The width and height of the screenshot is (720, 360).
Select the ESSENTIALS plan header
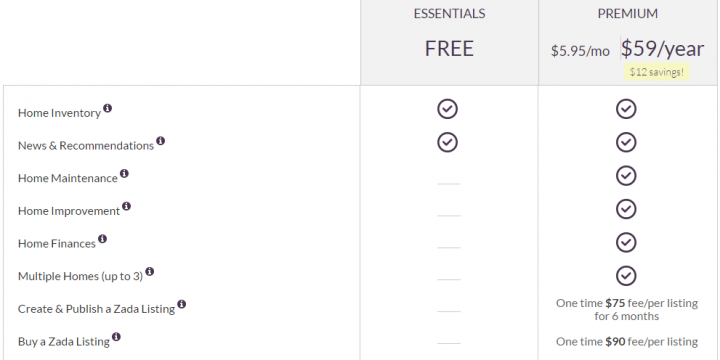coord(449,14)
